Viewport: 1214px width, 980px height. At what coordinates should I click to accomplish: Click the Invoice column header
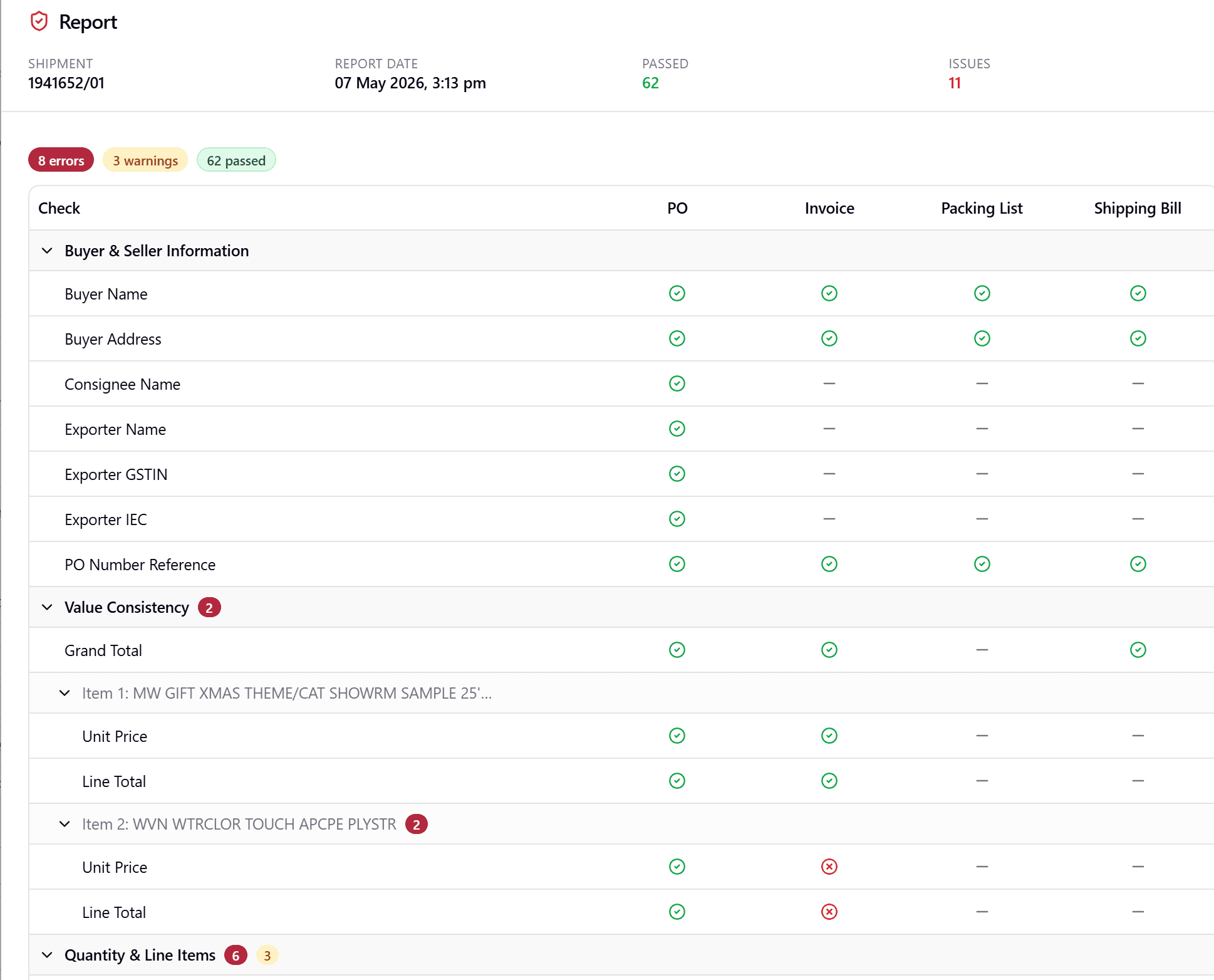pyautogui.click(x=829, y=208)
